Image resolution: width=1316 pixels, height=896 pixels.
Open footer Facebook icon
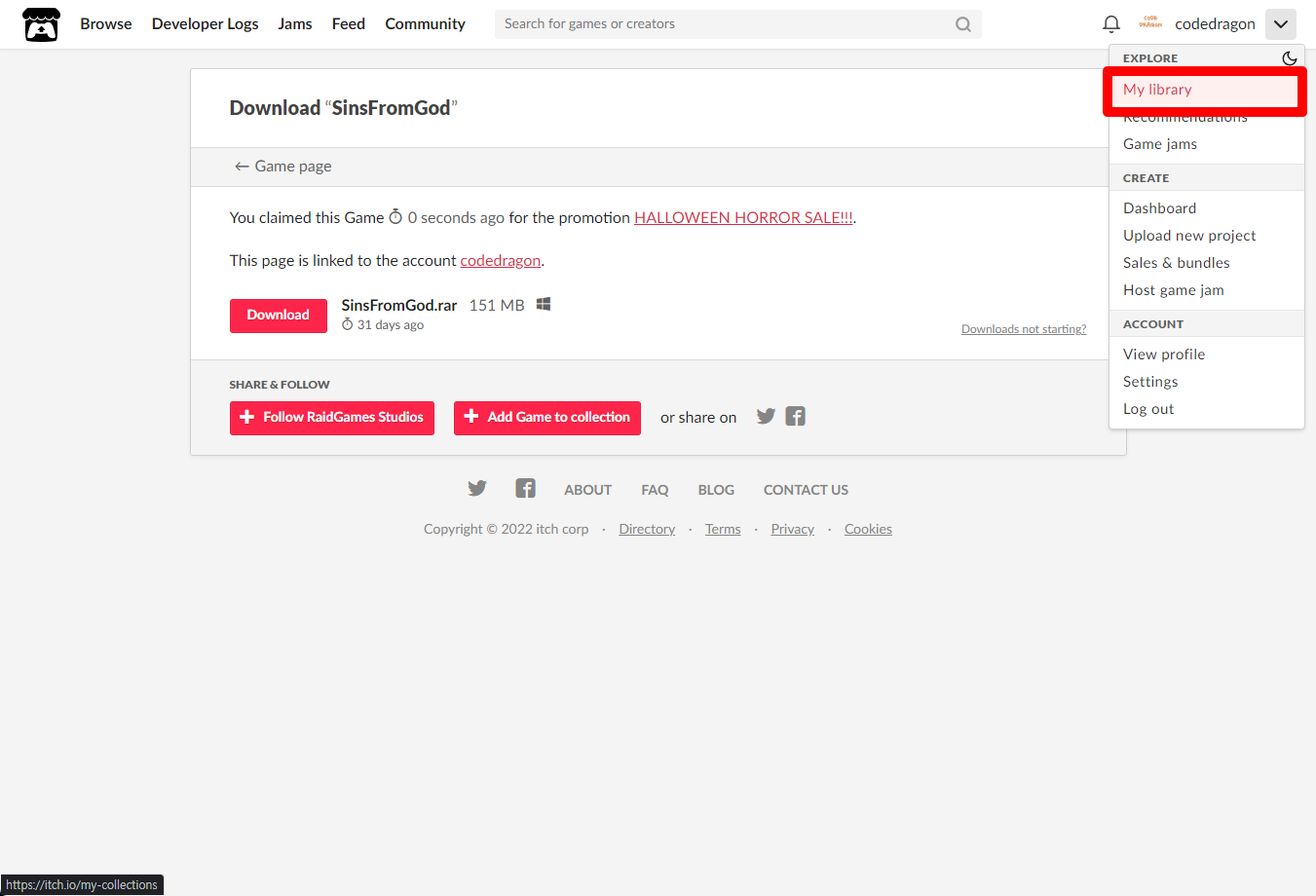point(526,489)
